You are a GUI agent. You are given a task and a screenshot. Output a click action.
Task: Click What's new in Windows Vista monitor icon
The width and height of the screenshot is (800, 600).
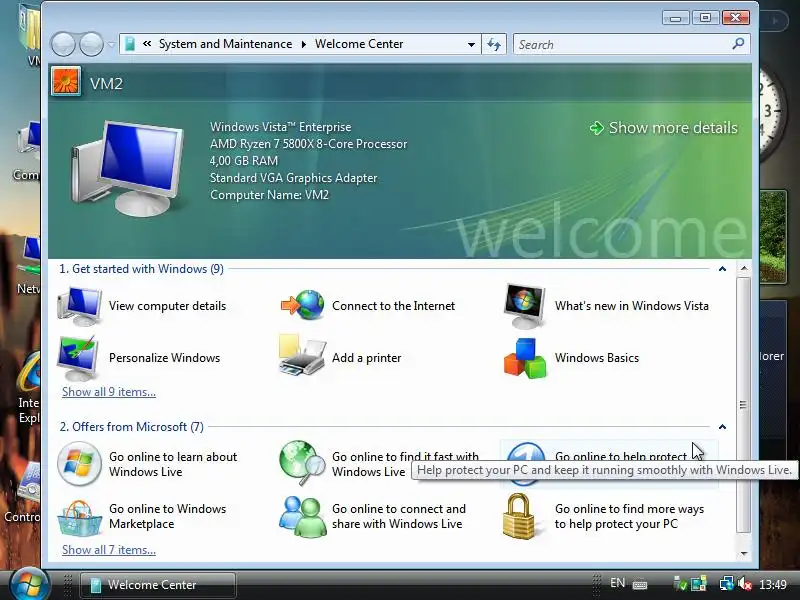[524, 306]
